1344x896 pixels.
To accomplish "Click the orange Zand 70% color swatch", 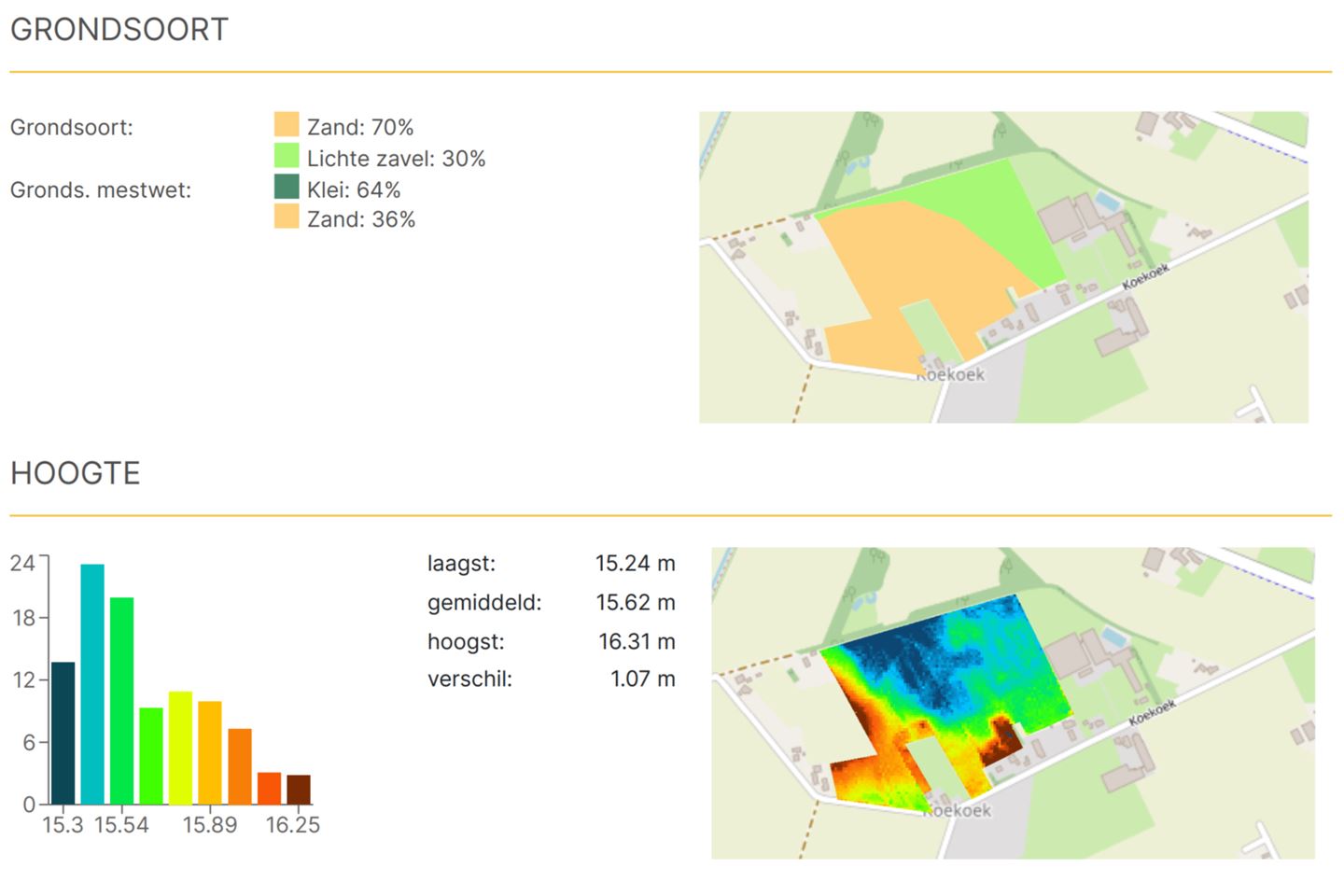I will coord(287,124).
